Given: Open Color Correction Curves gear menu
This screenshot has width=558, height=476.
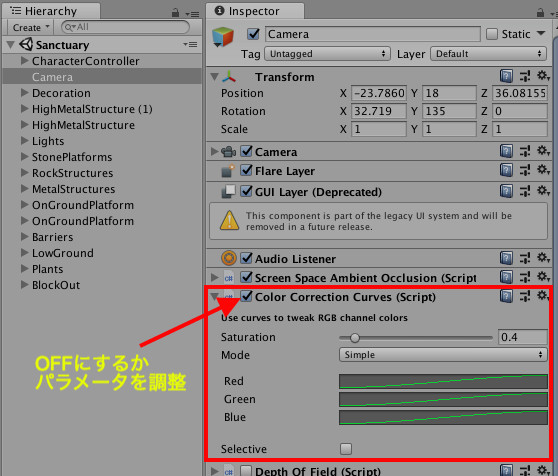Looking at the screenshot, I should pos(543,296).
